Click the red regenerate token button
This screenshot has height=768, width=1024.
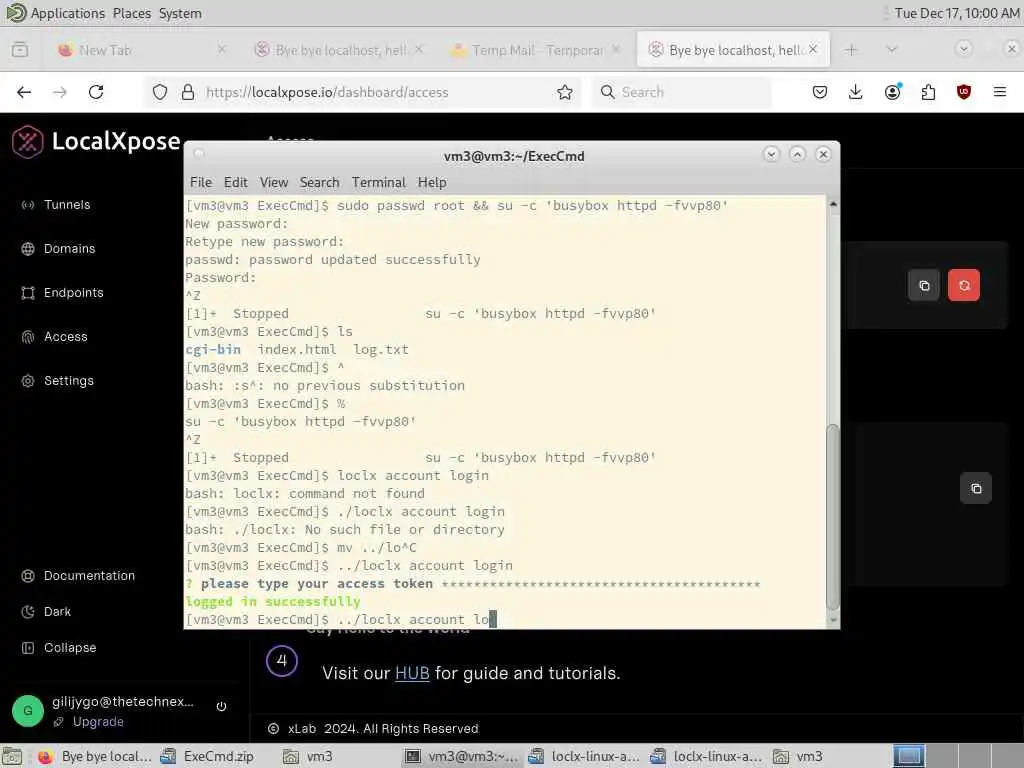964,285
